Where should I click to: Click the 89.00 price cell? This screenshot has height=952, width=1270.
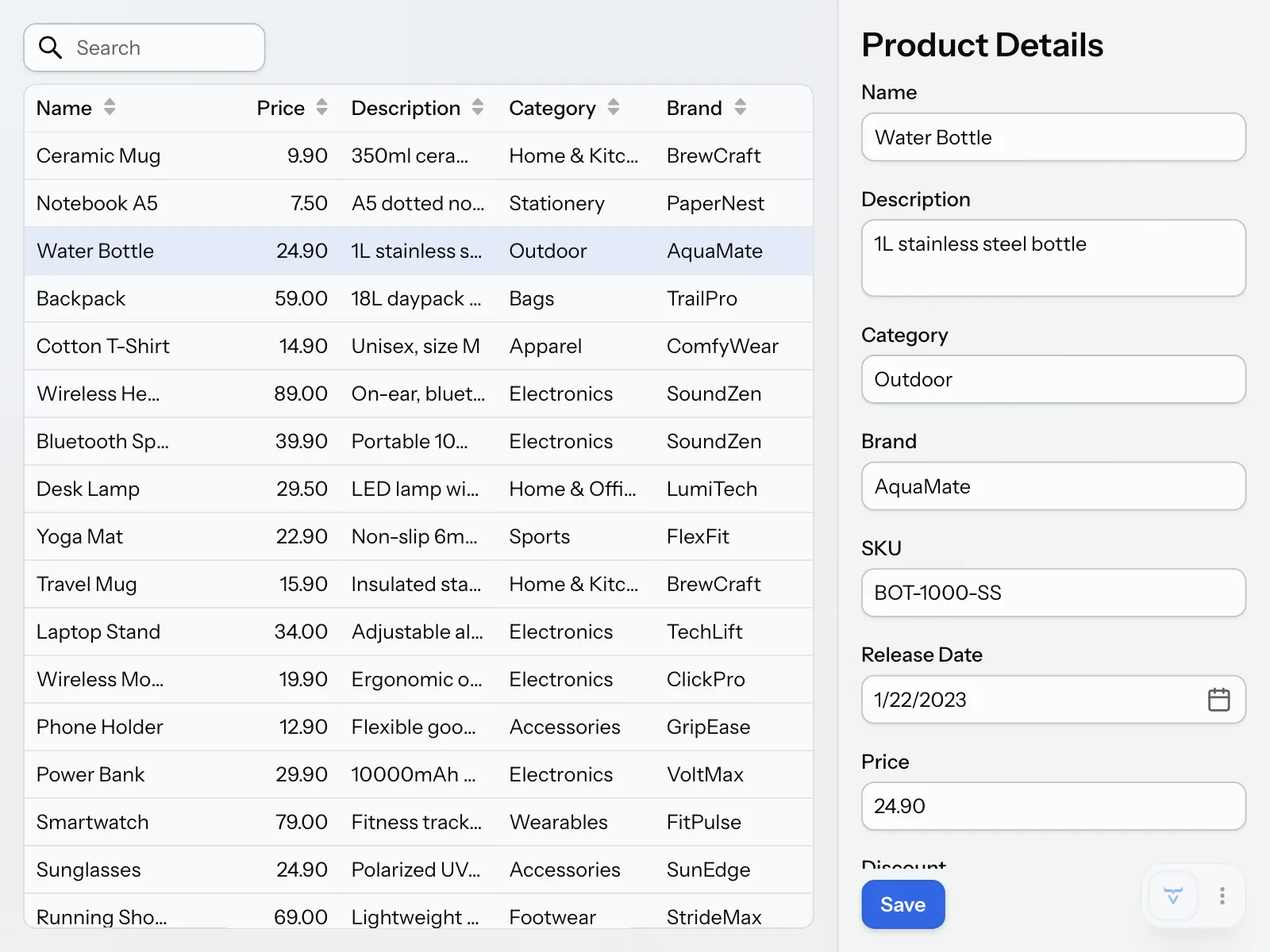click(x=301, y=393)
